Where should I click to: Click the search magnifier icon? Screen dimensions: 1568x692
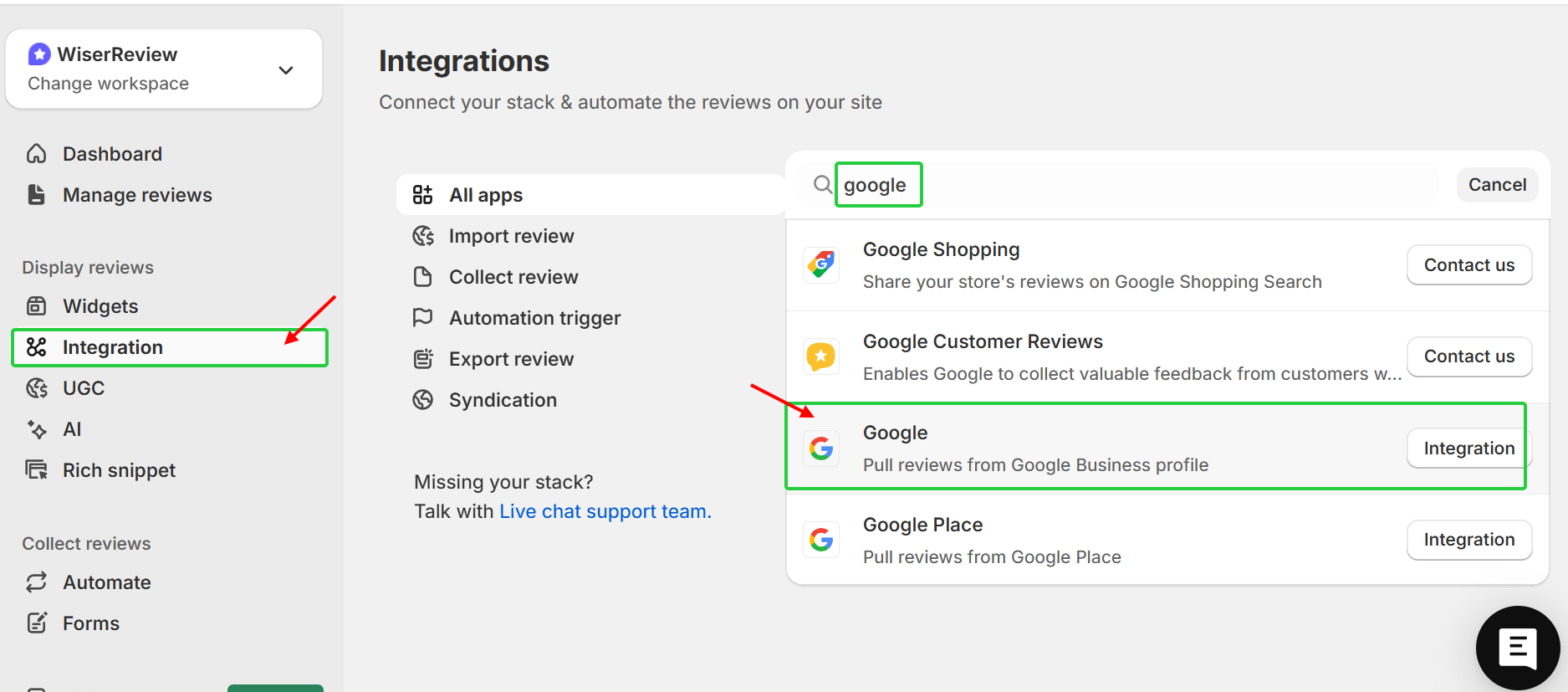pyautogui.click(x=822, y=184)
